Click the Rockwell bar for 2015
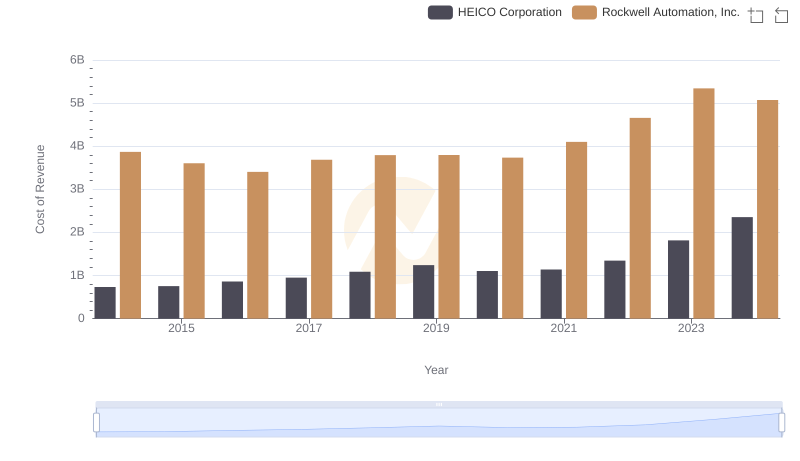 pos(194,241)
